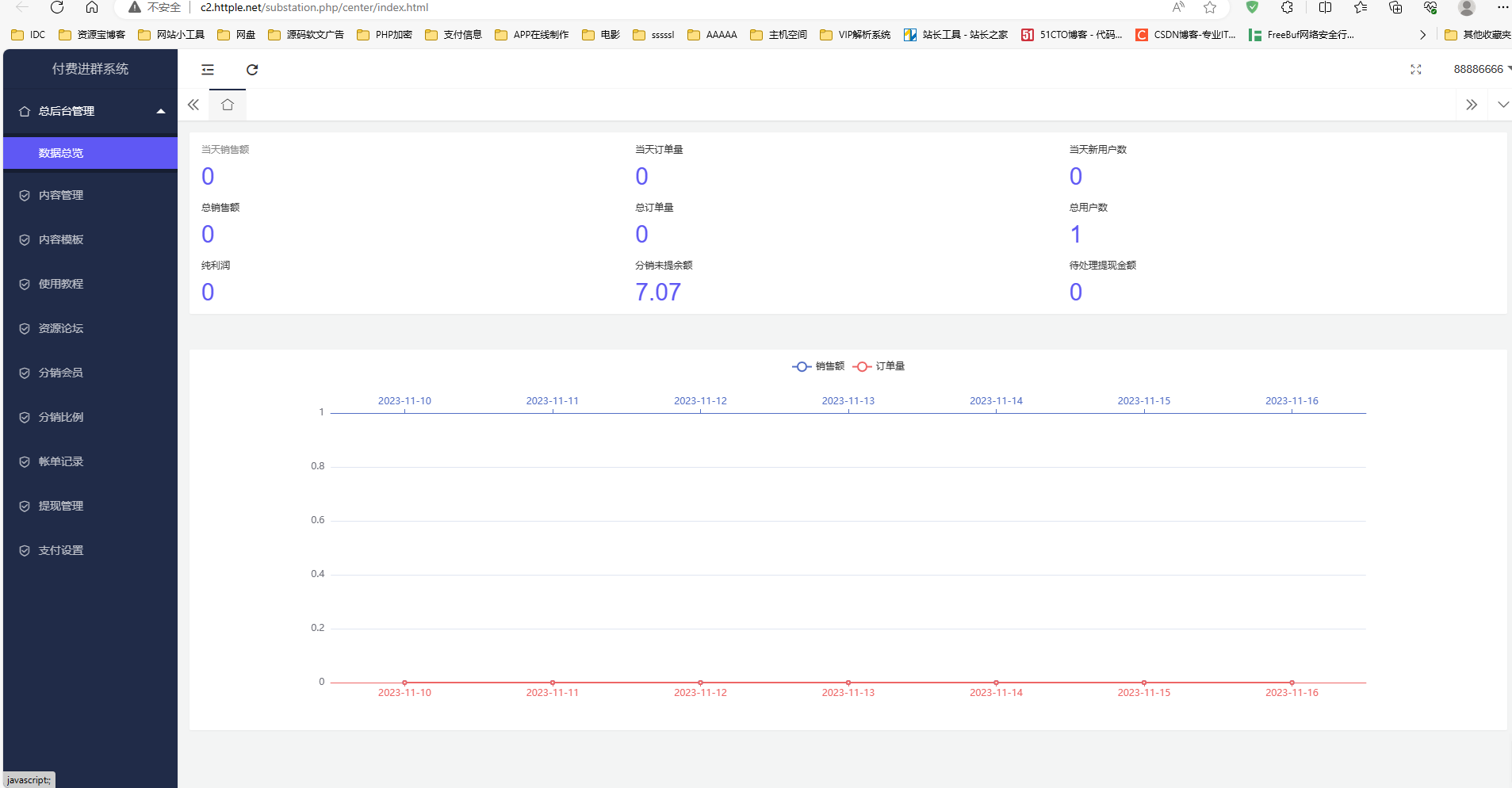The width and height of the screenshot is (1512, 788).
Task: Toggle the 销售额 series in the chart legend
Action: click(818, 366)
